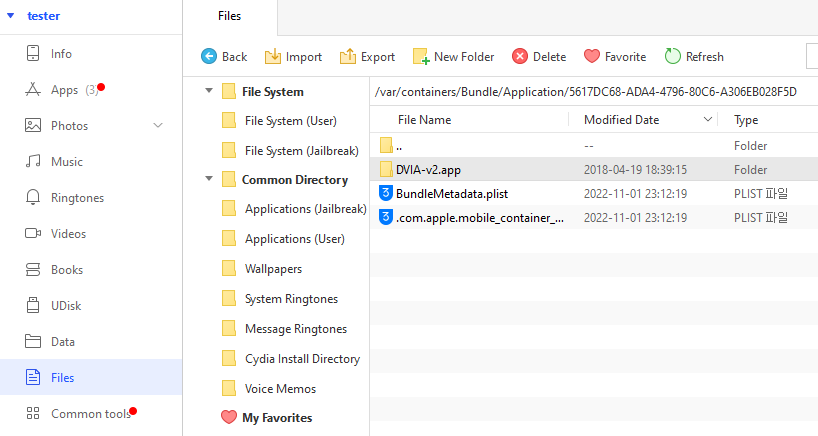The width and height of the screenshot is (818, 436).
Task: Click the DVIA-v2.app folder icon
Action: pyautogui.click(x=386, y=169)
